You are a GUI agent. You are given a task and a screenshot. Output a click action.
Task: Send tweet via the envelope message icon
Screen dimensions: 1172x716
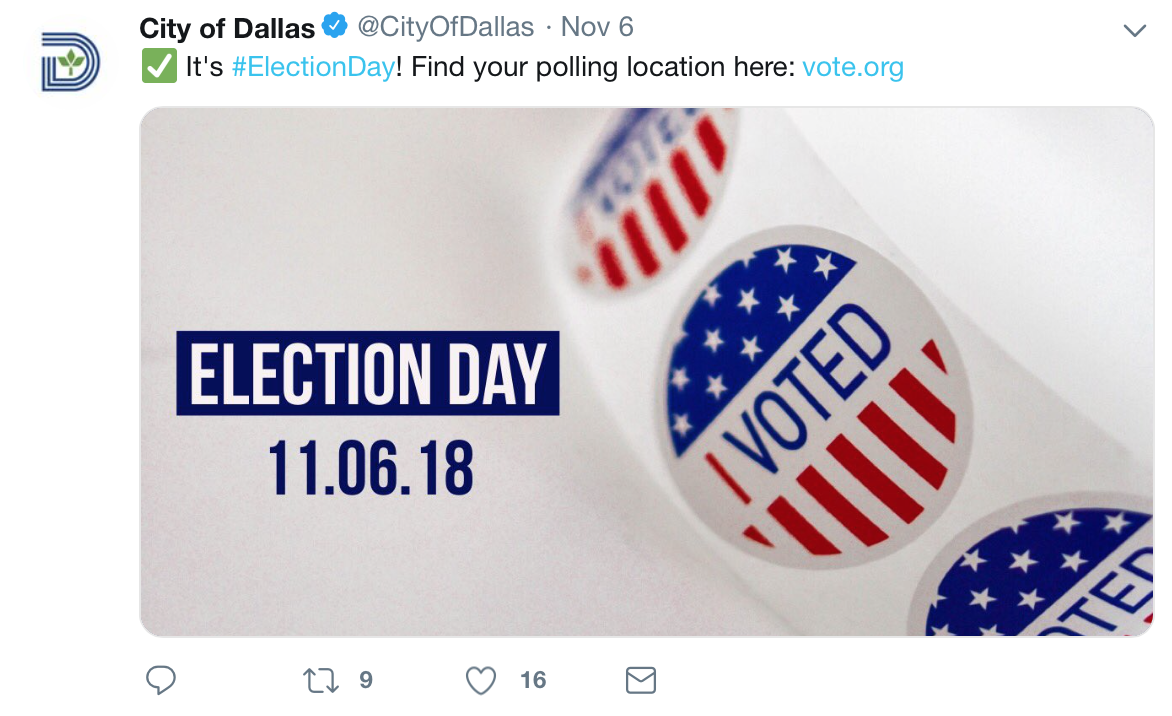(x=640, y=681)
